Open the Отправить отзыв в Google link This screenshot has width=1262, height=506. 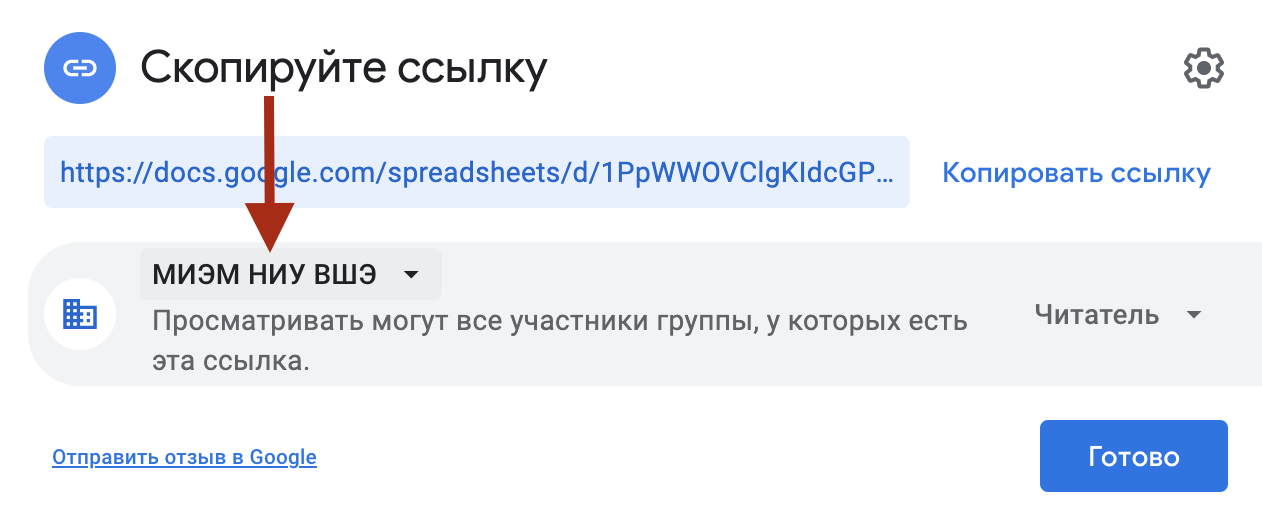coord(184,458)
